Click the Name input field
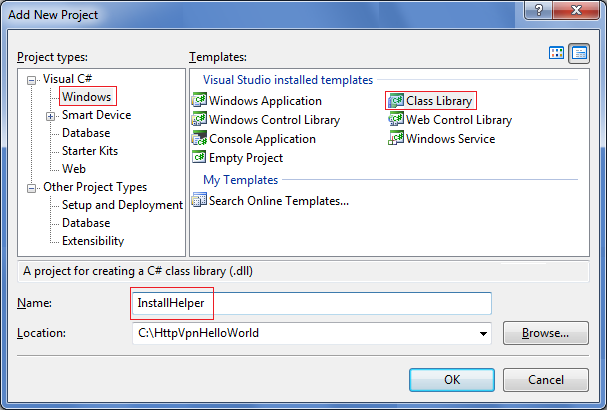The width and height of the screenshot is (607, 411). tap(312, 303)
